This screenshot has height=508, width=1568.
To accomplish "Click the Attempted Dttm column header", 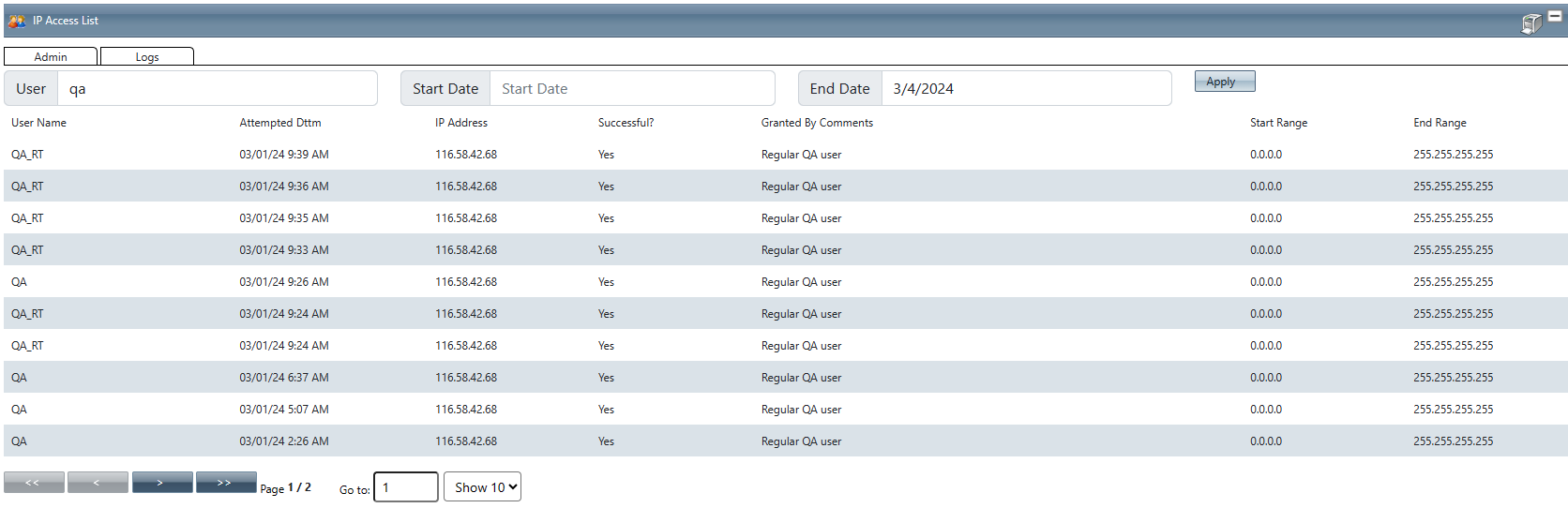I will click(x=279, y=123).
